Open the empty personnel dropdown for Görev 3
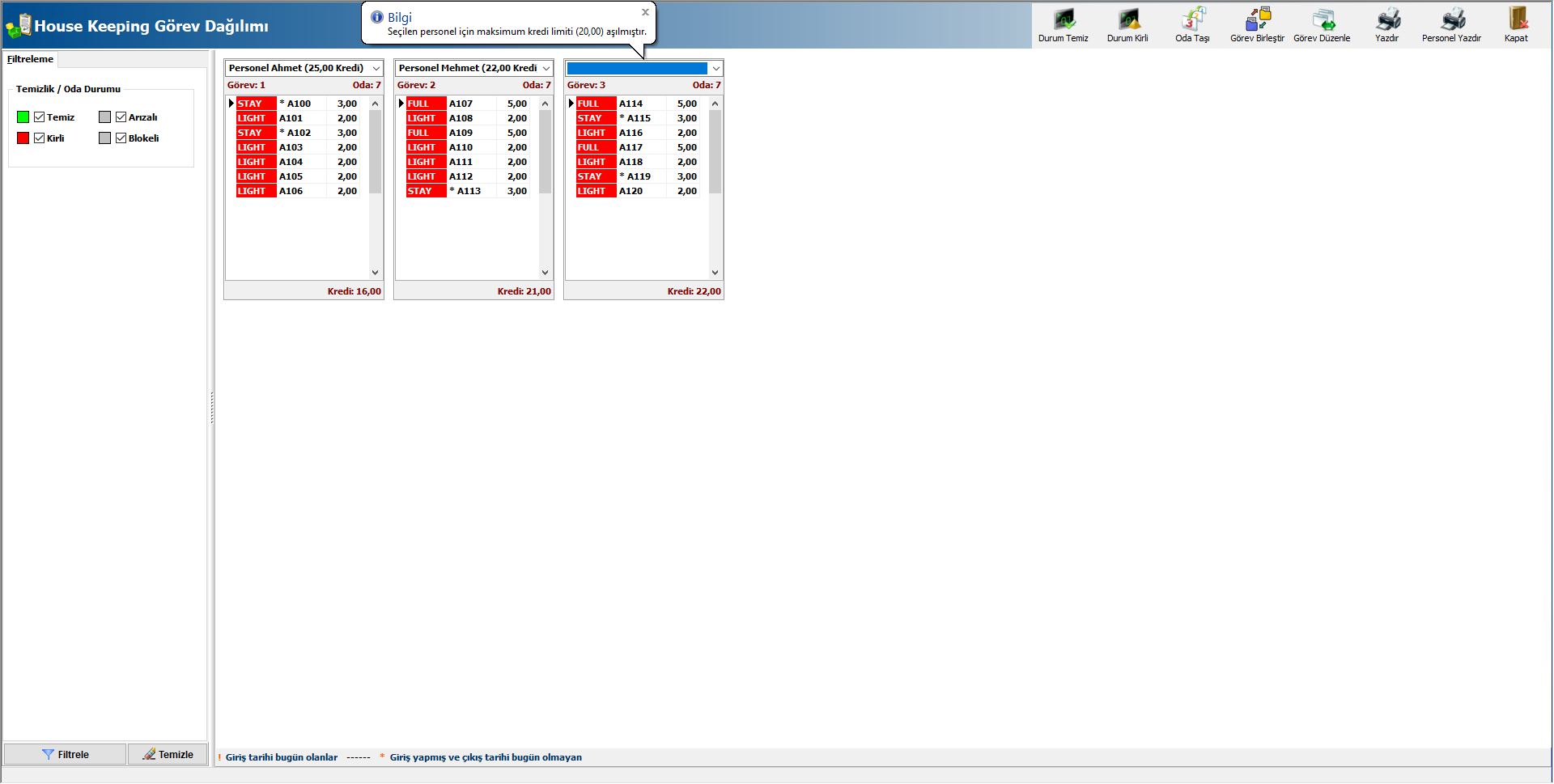 pos(716,69)
